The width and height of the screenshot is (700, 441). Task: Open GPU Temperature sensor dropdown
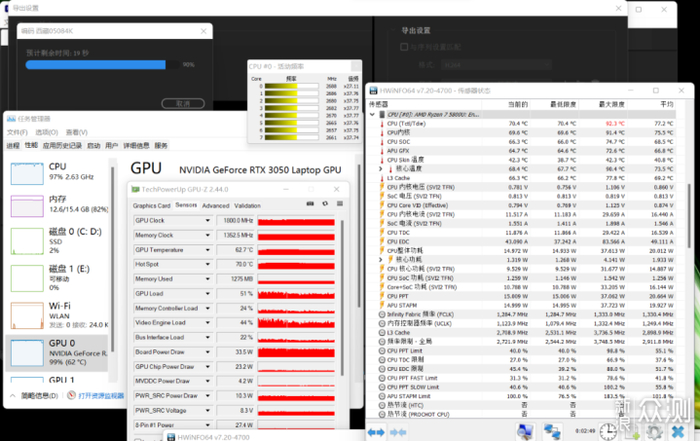[208, 250]
